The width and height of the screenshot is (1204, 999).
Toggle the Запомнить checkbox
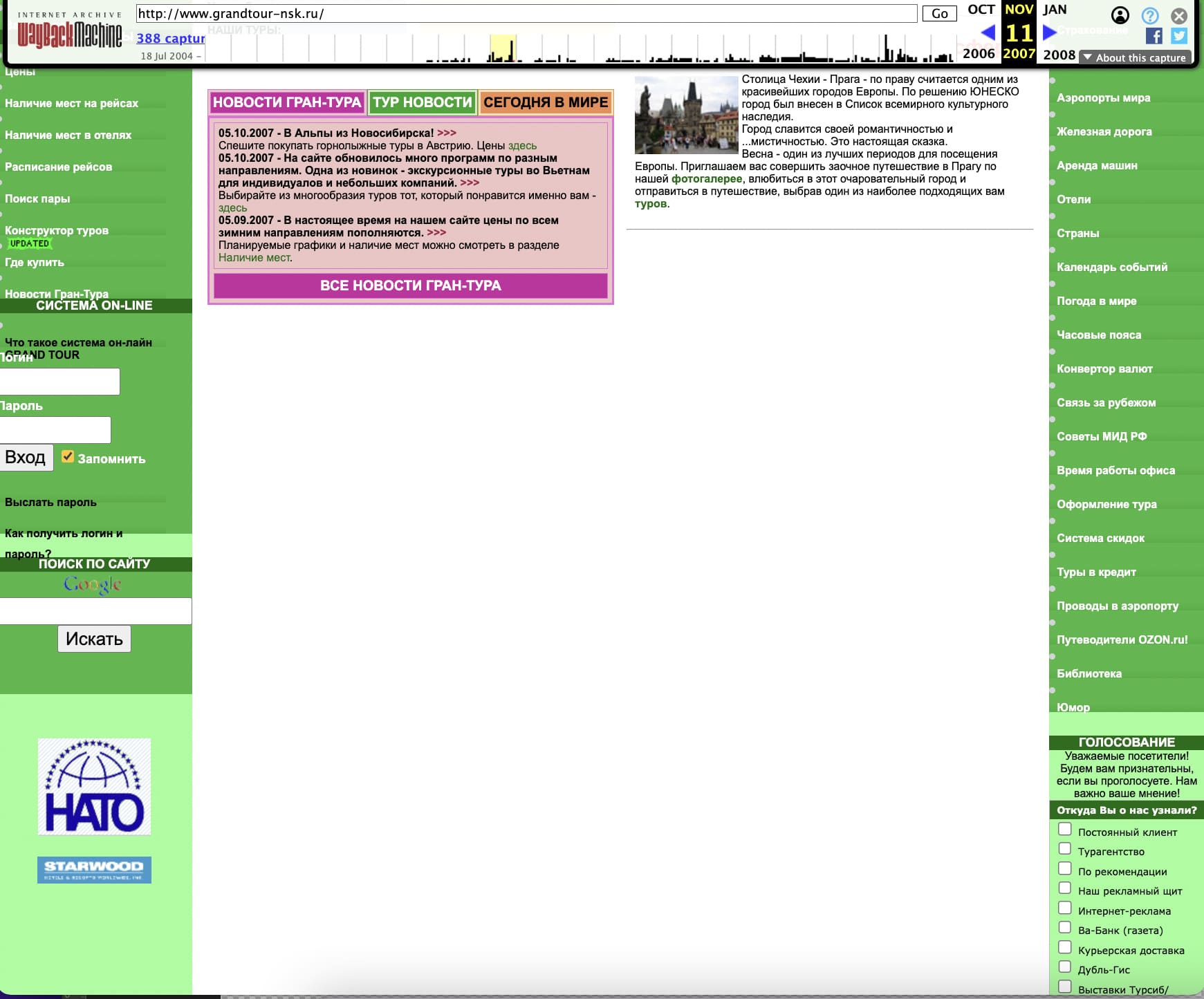coord(68,456)
